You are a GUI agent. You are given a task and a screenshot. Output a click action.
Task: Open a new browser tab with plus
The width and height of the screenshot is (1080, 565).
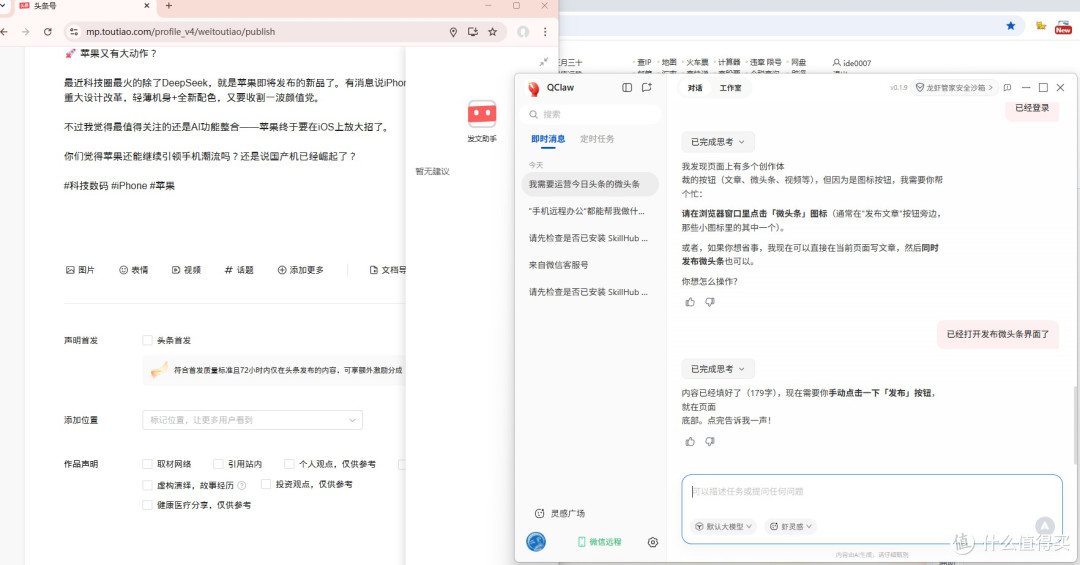169,6
